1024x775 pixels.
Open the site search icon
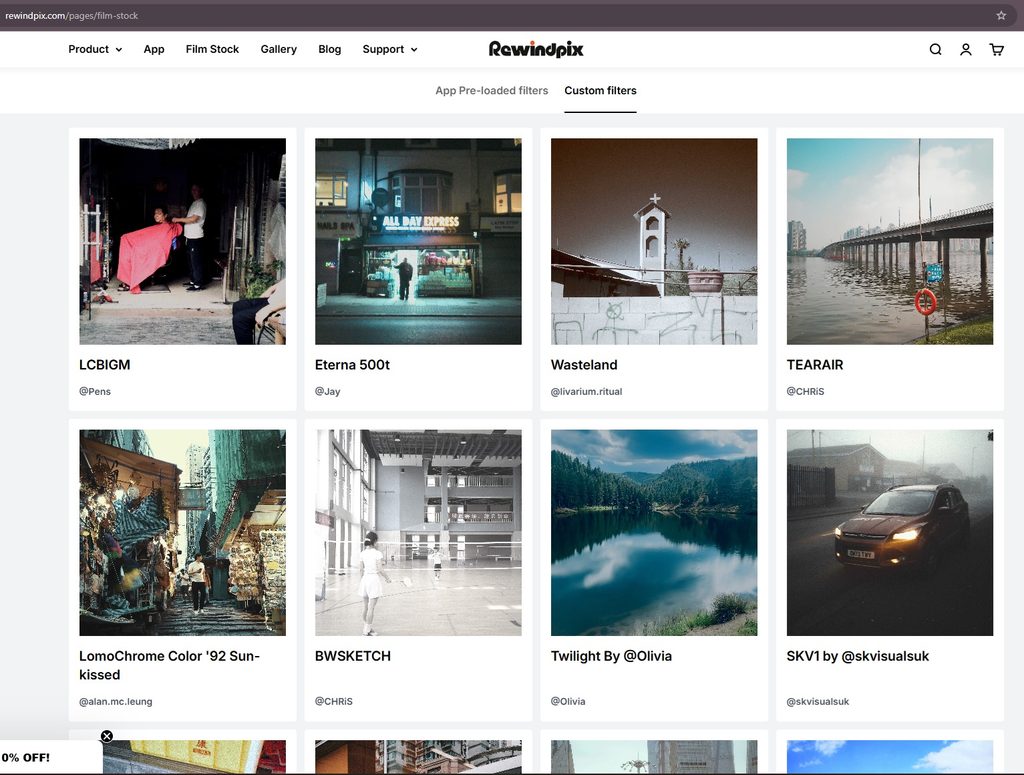click(x=935, y=50)
